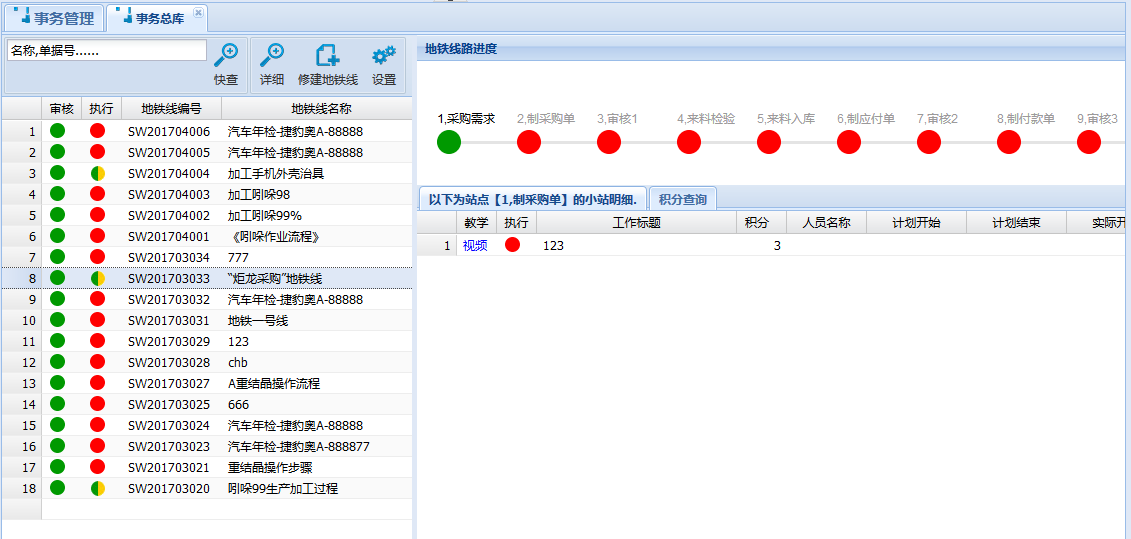Screen dimensions: 1131x539
Task: Select row SW201703027 A重结晶操作流程
Action: click(x=273, y=383)
